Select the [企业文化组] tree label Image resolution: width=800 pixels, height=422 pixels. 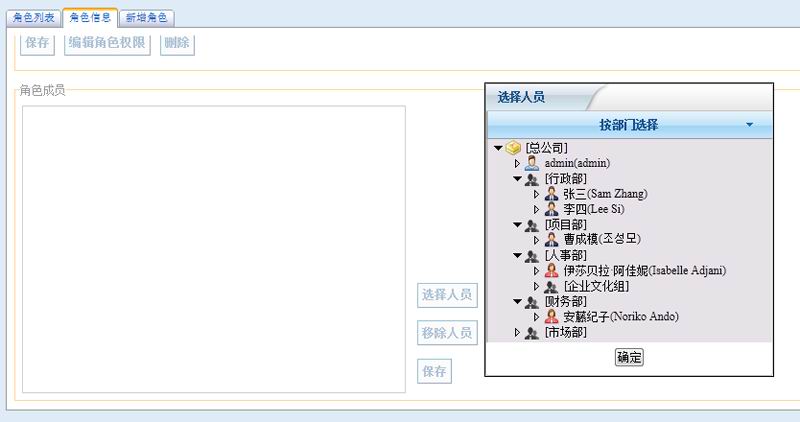click(596, 286)
